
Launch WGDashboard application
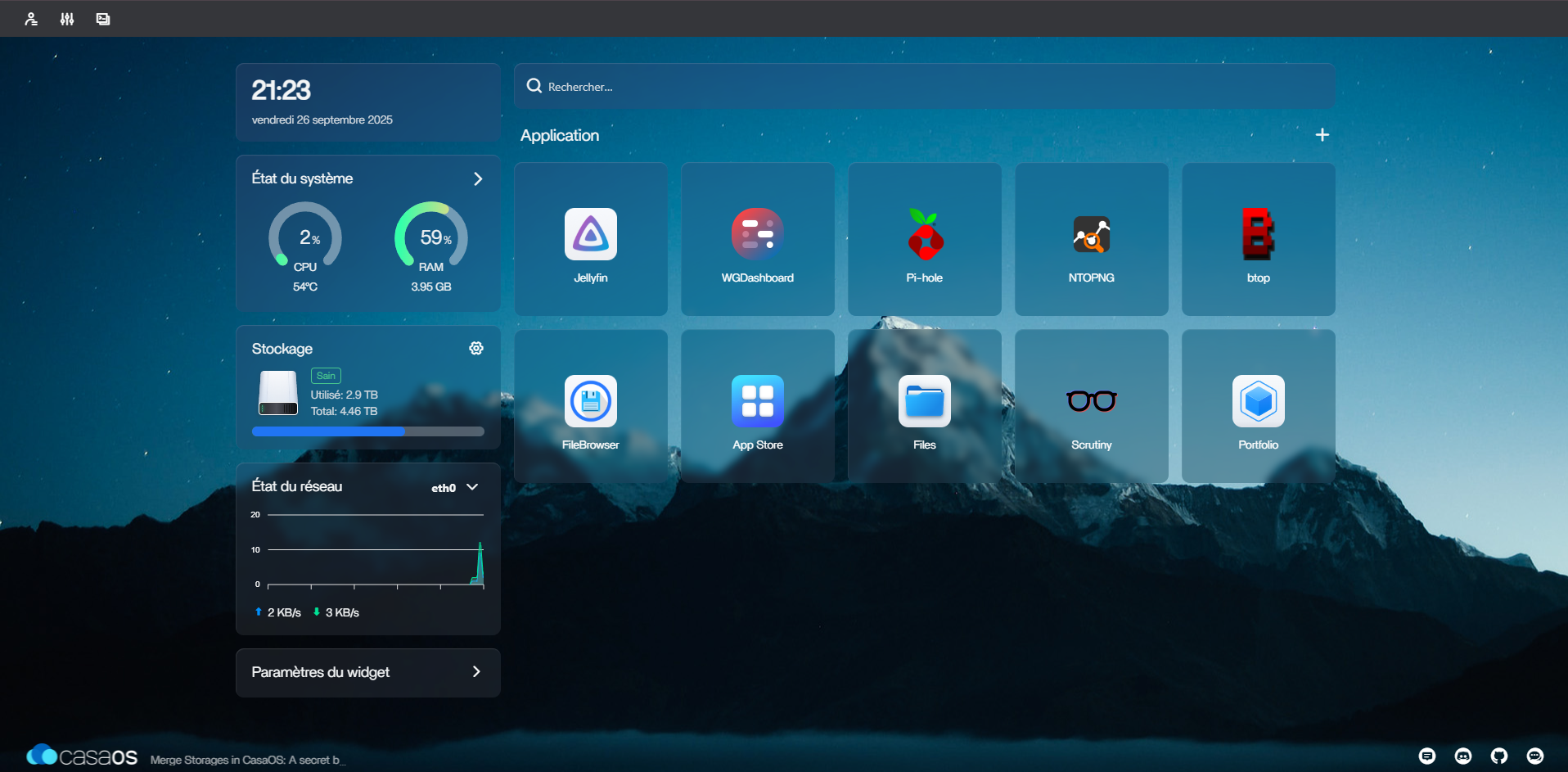pyautogui.click(x=757, y=235)
